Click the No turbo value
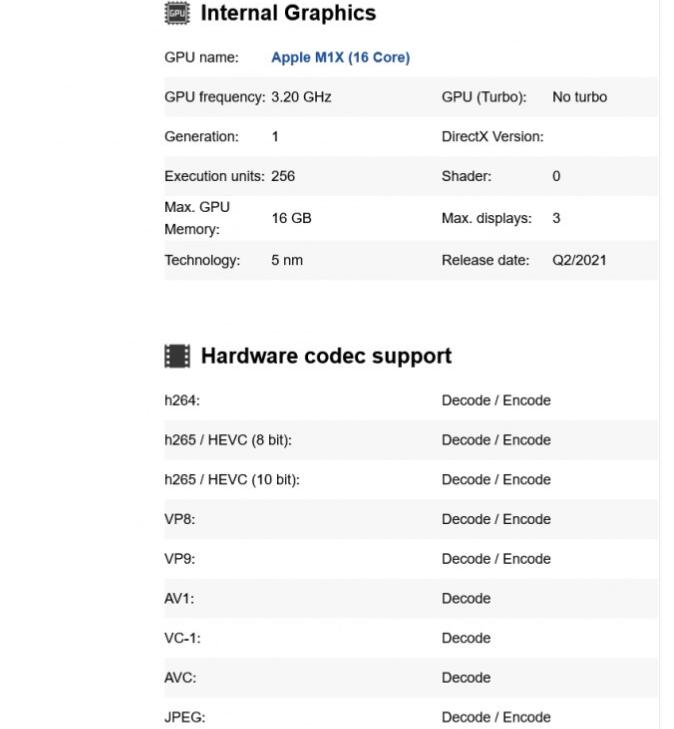The height and width of the screenshot is (729, 674). [579, 97]
